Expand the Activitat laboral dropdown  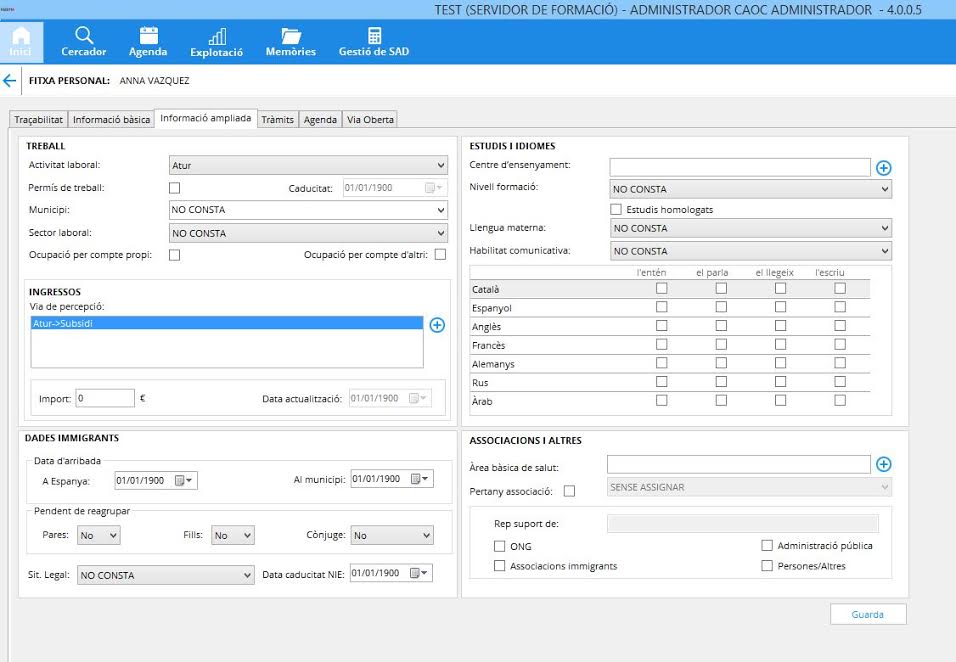(x=308, y=166)
